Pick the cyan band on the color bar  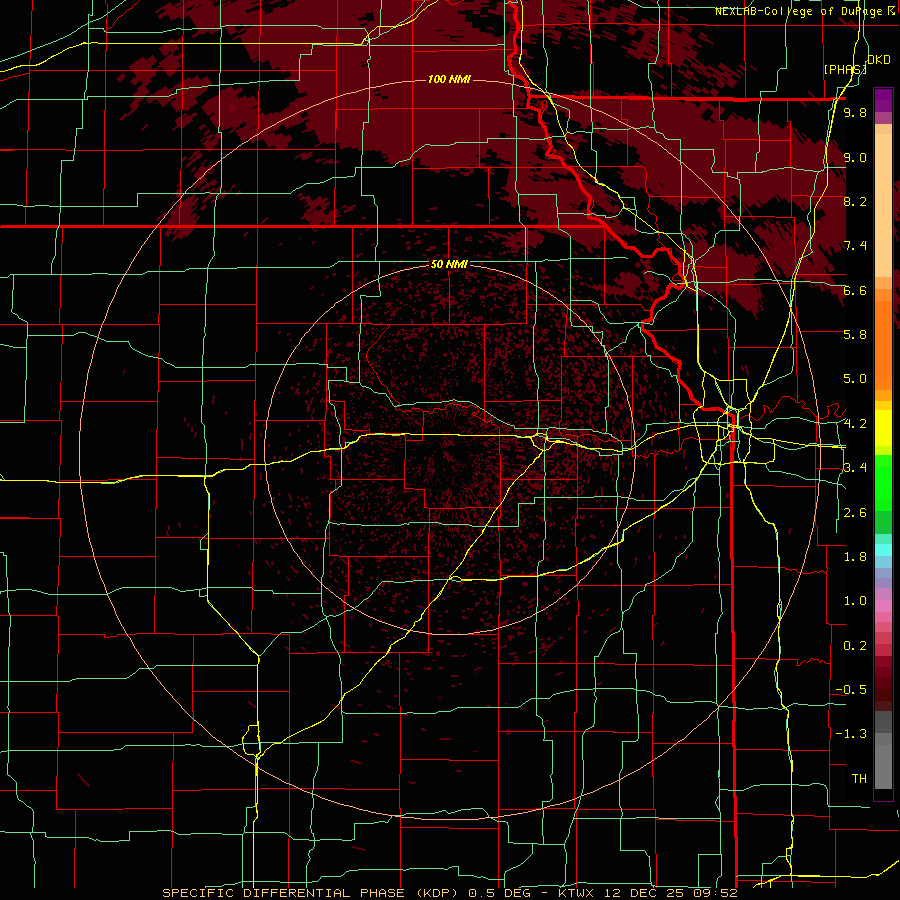click(x=883, y=550)
